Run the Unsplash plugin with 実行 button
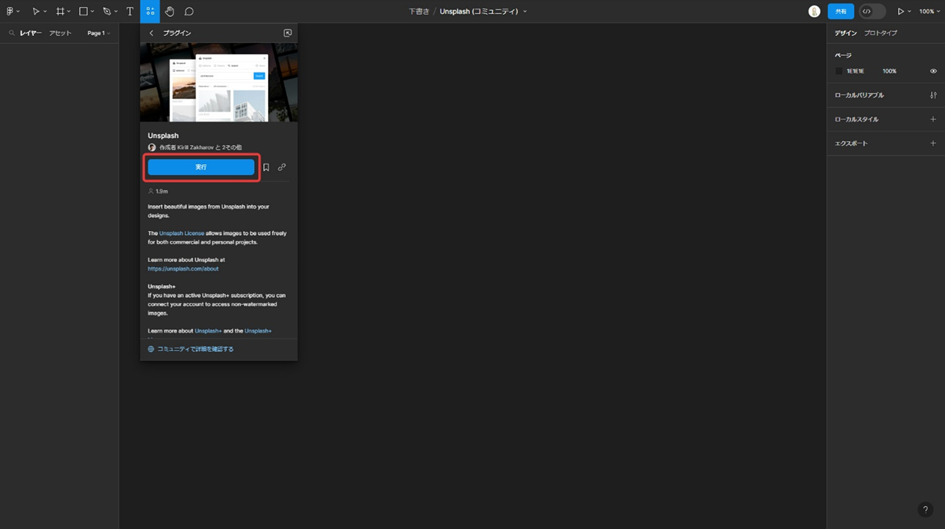Image resolution: width=945 pixels, height=529 pixels. [x=201, y=167]
